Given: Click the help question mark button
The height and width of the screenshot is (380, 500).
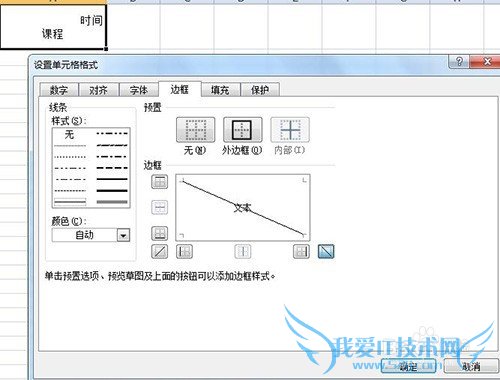Looking at the screenshot, I should 459,62.
